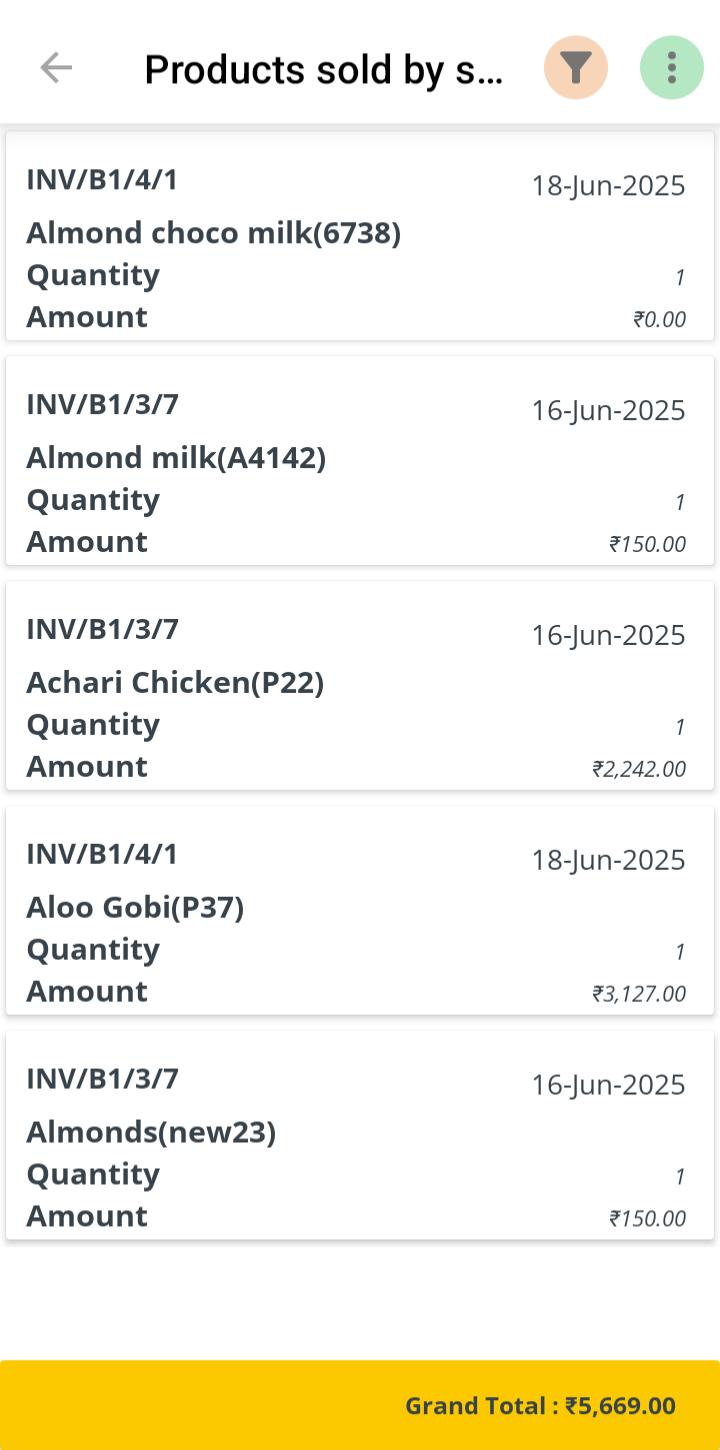The height and width of the screenshot is (1450, 720).
Task: Tap the Quantity label under Almonds(new23)
Action: (93, 1174)
